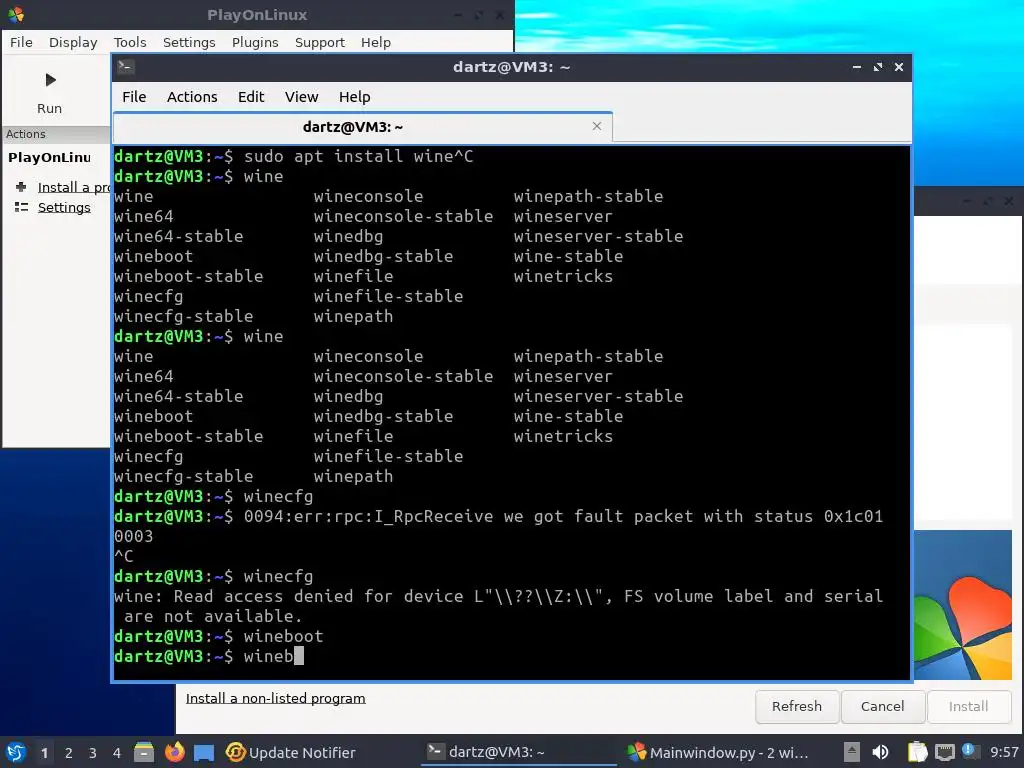This screenshot has height=768, width=1024.
Task: Click the plus icon beside Install a program
Action: click(x=21, y=187)
